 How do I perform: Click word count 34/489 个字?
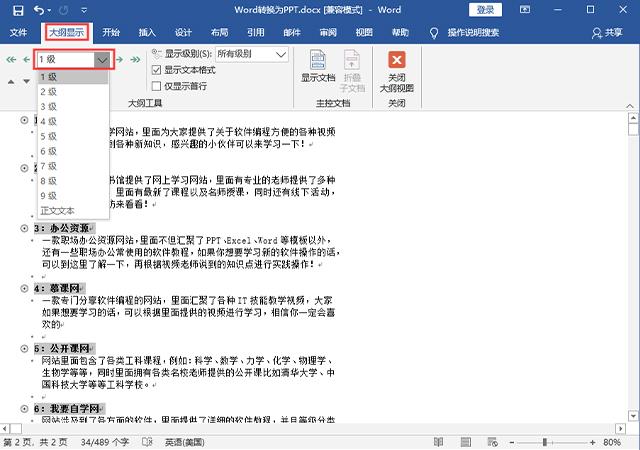tap(104, 442)
